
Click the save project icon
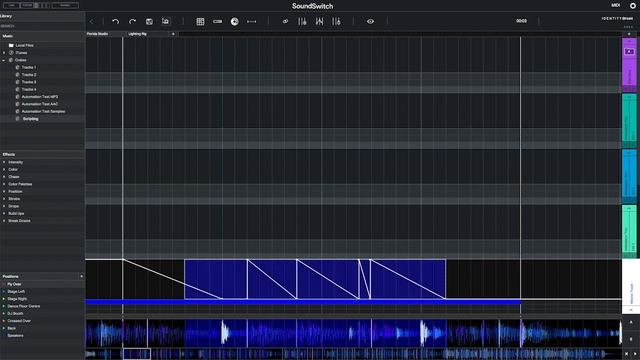(x=149, y=21)
